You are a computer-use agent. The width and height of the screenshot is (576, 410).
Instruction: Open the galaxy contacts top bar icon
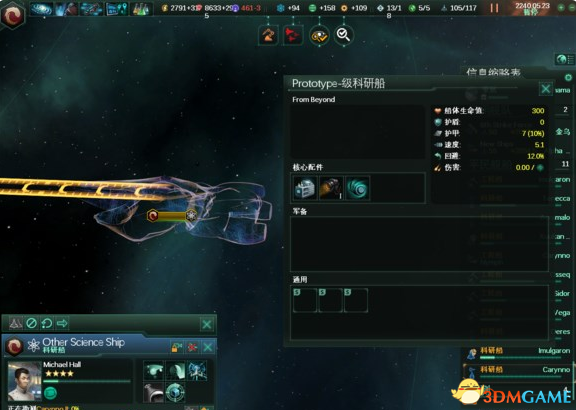[x=41, y=9]
